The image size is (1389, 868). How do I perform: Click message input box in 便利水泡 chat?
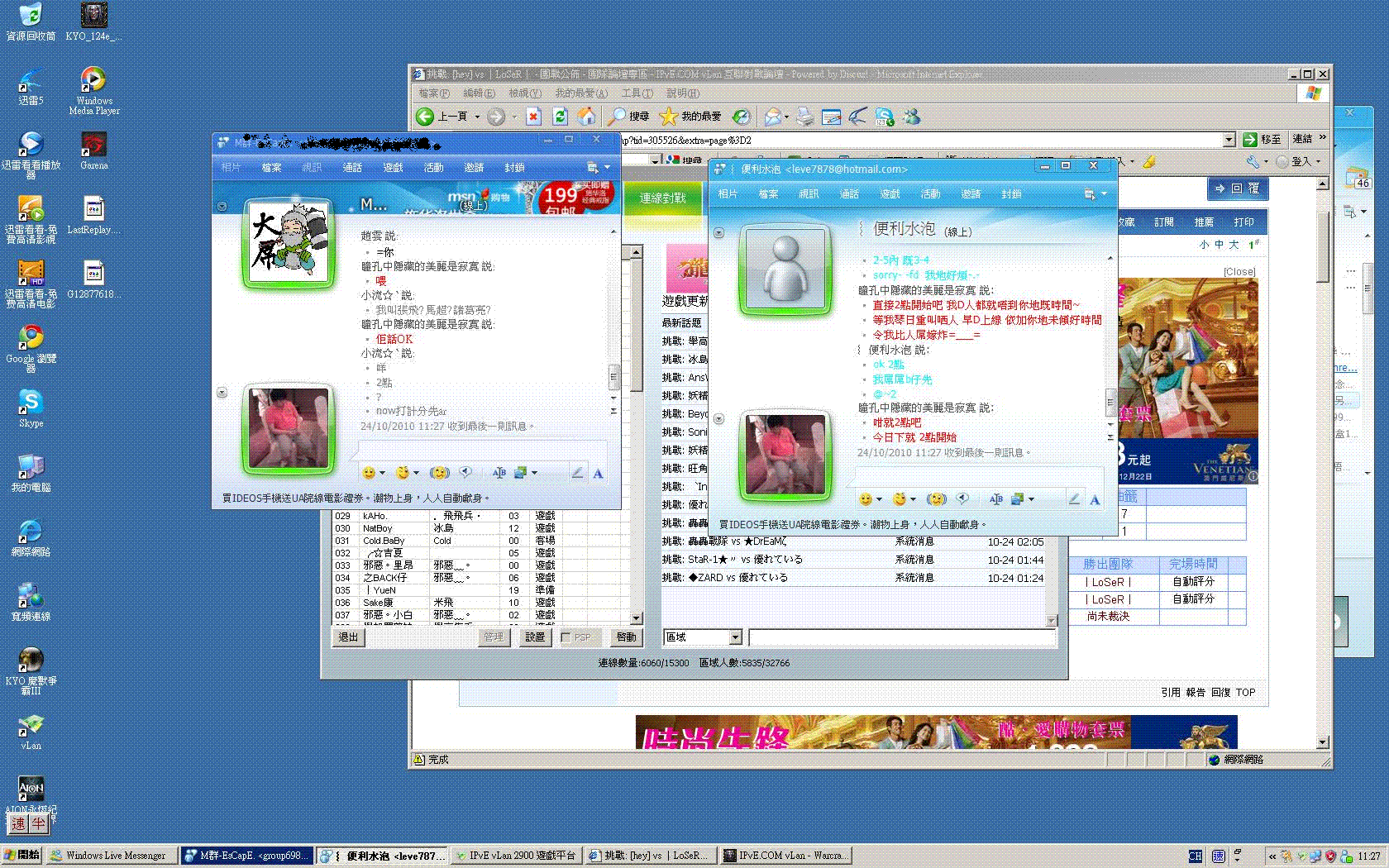pyautogui.click(x=979, y=477)
